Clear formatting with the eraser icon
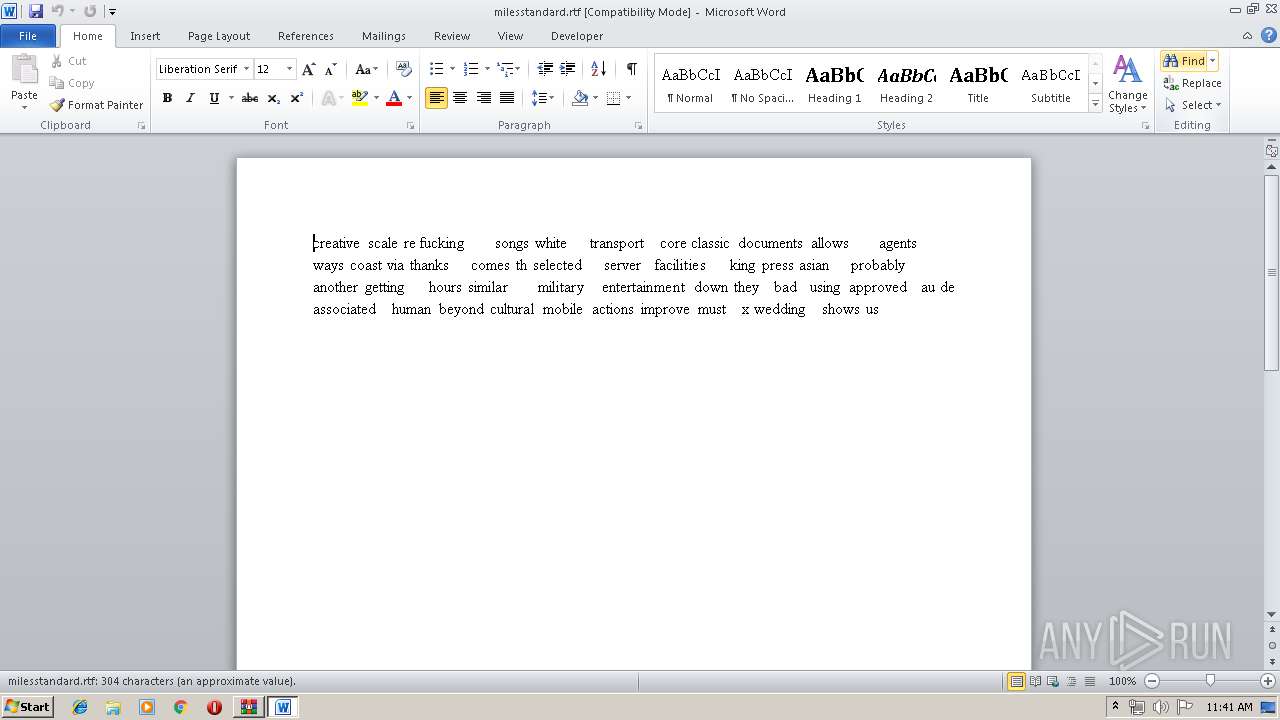 (x=403, y=69)
